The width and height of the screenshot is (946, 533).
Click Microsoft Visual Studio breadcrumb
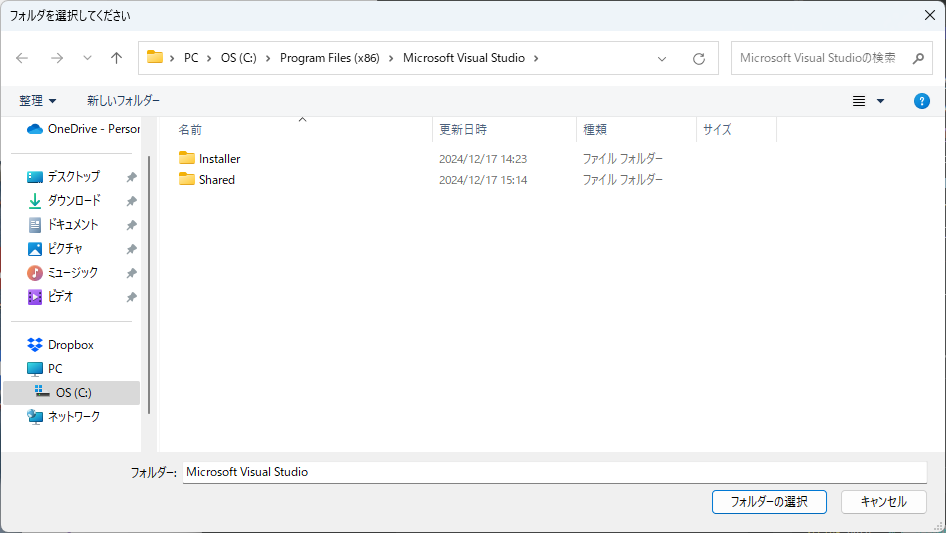click(x=464, y=58)
